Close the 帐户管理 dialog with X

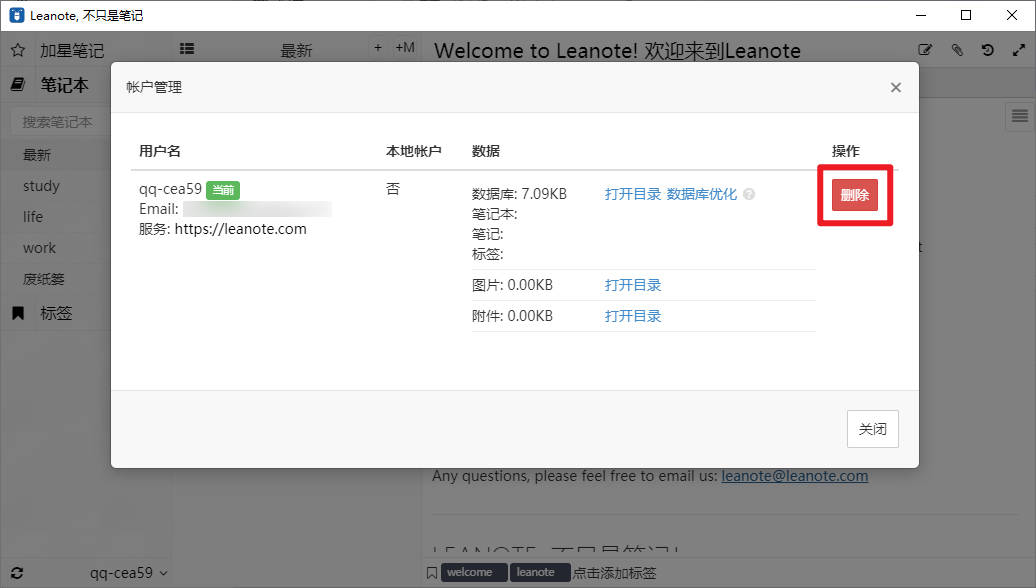click(895, 87)
